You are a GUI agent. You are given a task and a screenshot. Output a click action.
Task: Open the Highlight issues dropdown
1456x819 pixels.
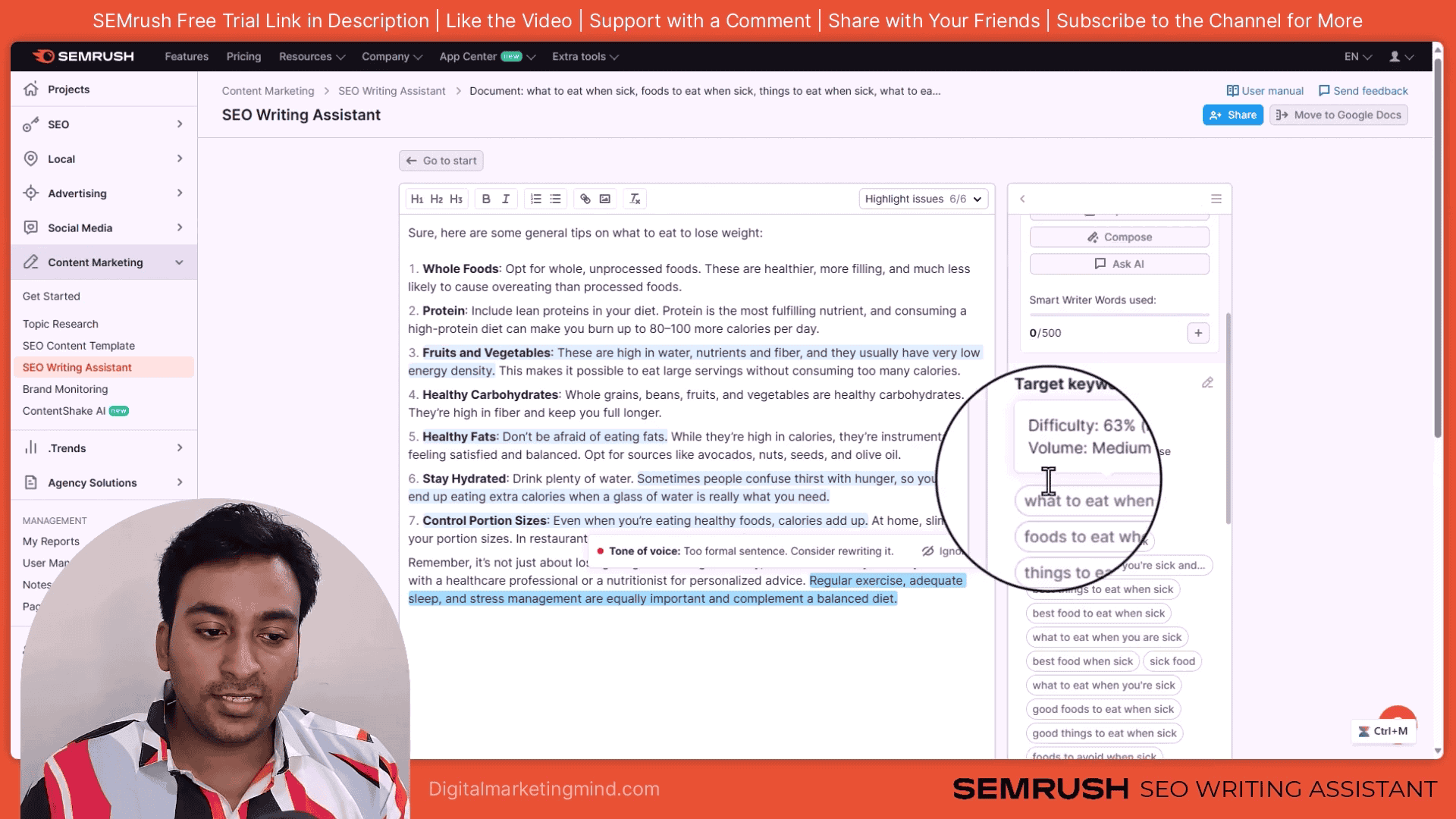[923, 199]
